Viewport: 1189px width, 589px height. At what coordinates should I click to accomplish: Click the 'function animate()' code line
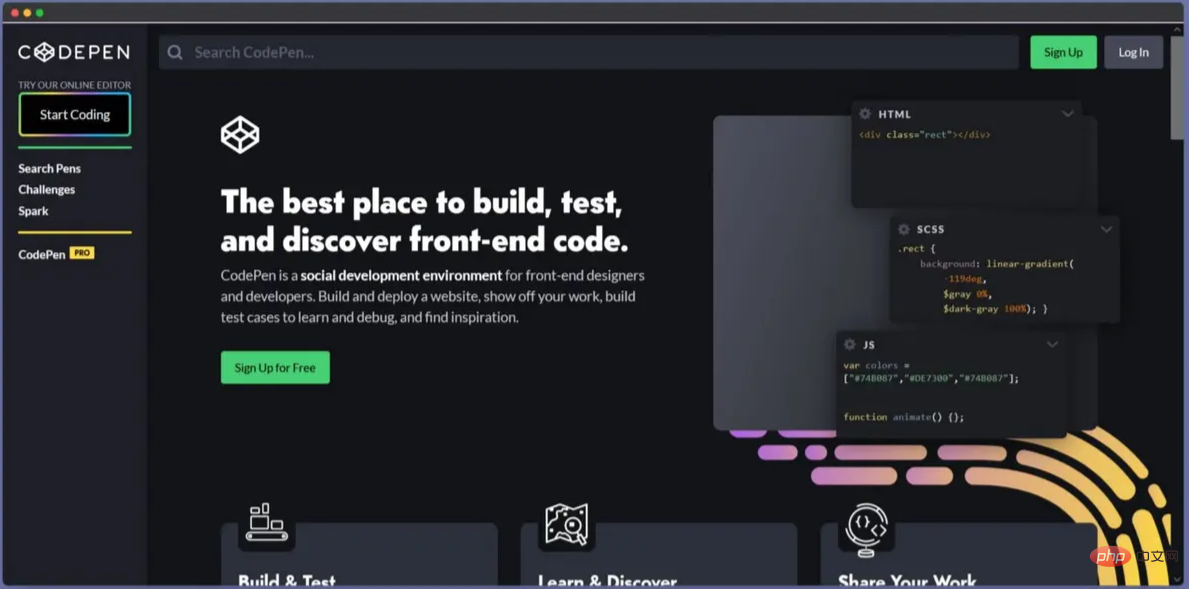point(904,417)
